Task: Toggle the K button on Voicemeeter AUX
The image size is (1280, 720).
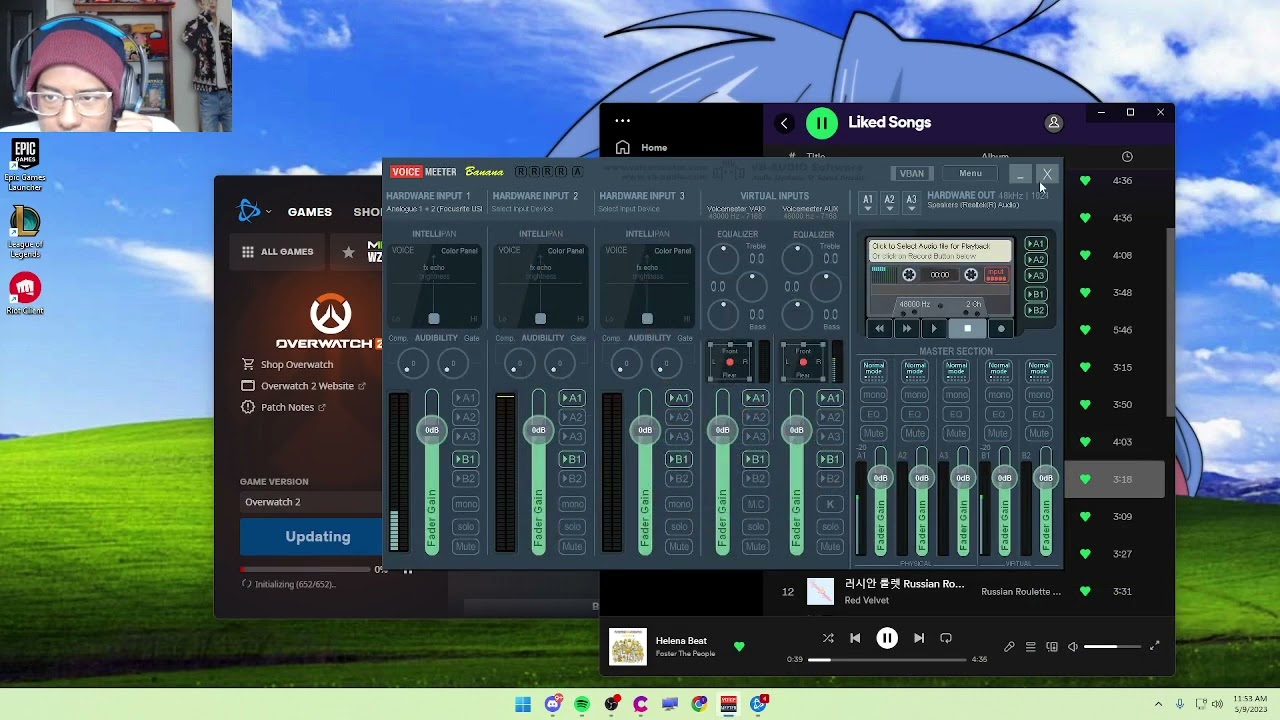Action: pyautogui.click(x=830, y=504)
